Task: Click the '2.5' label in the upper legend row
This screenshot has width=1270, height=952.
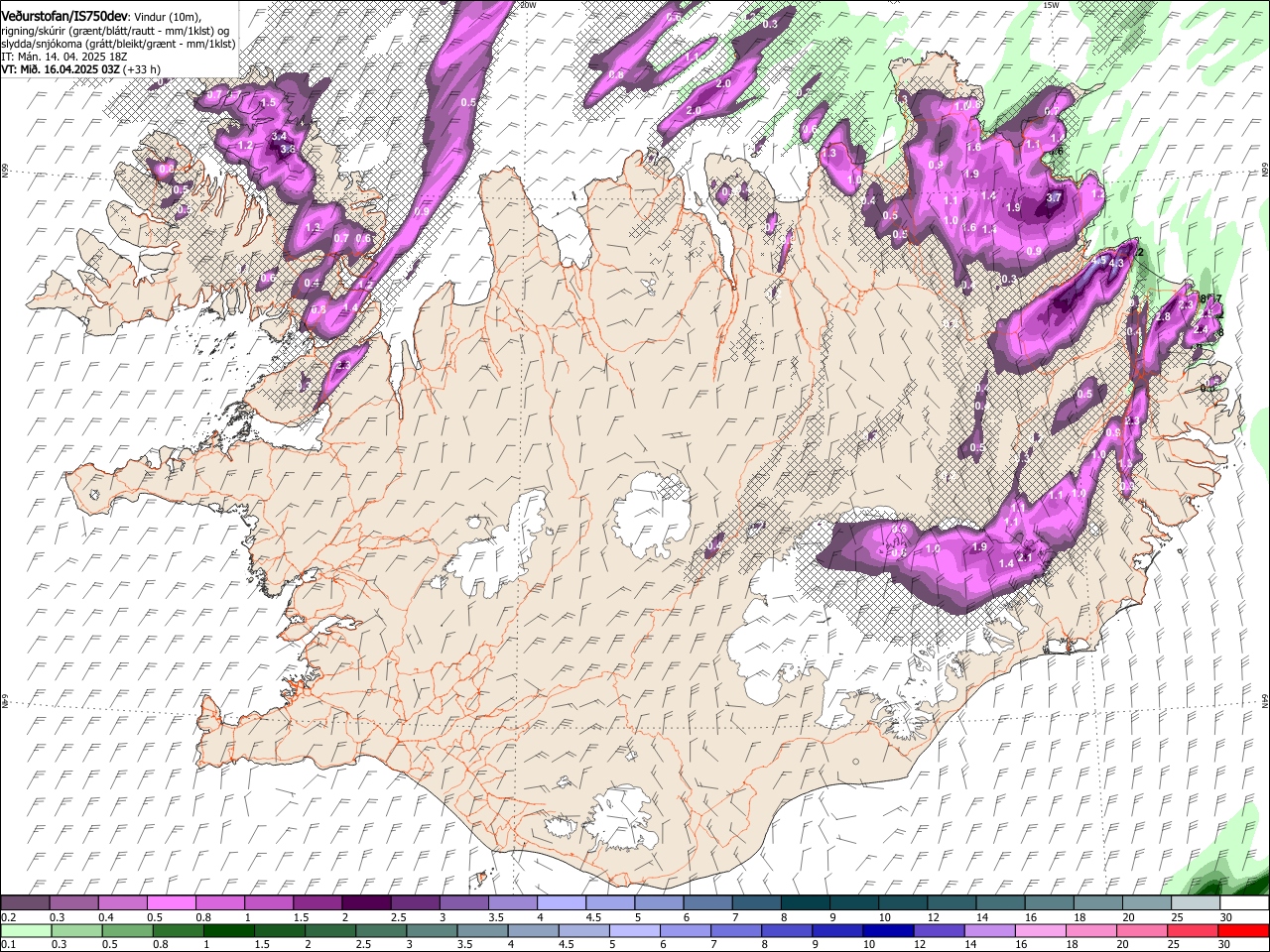Action: [399, 917]
